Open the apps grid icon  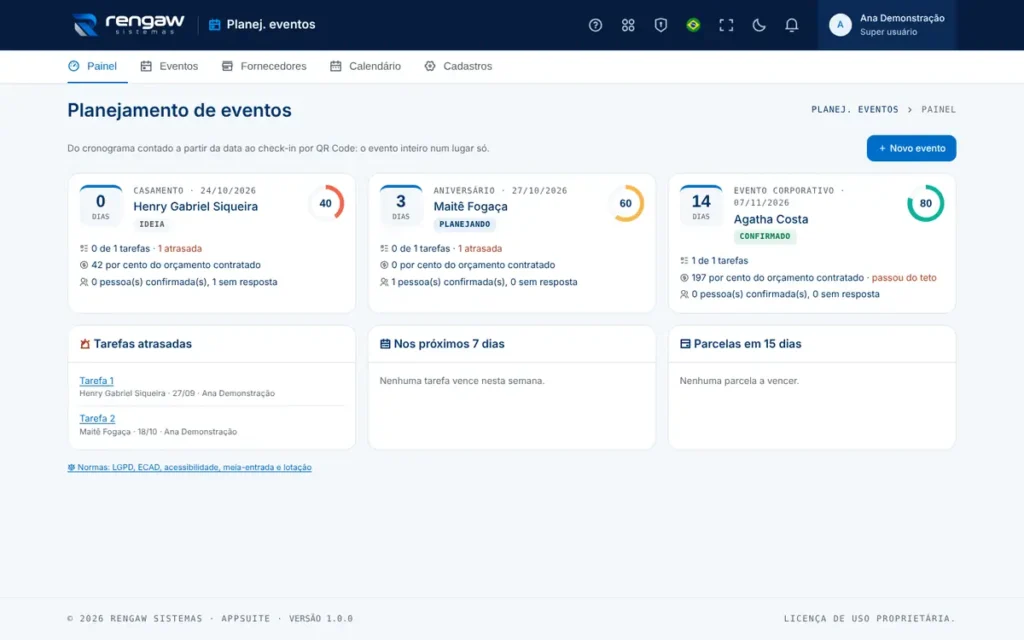pos(628,25)
